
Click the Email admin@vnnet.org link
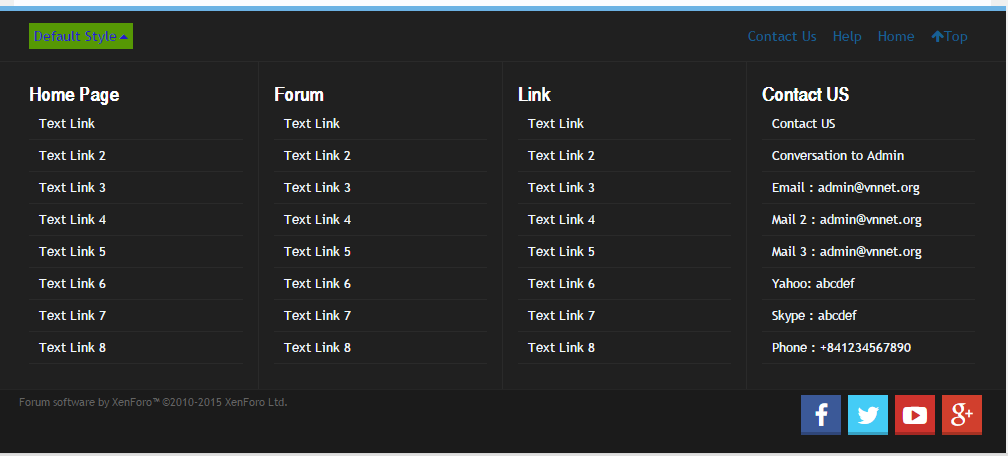(845, 187)
